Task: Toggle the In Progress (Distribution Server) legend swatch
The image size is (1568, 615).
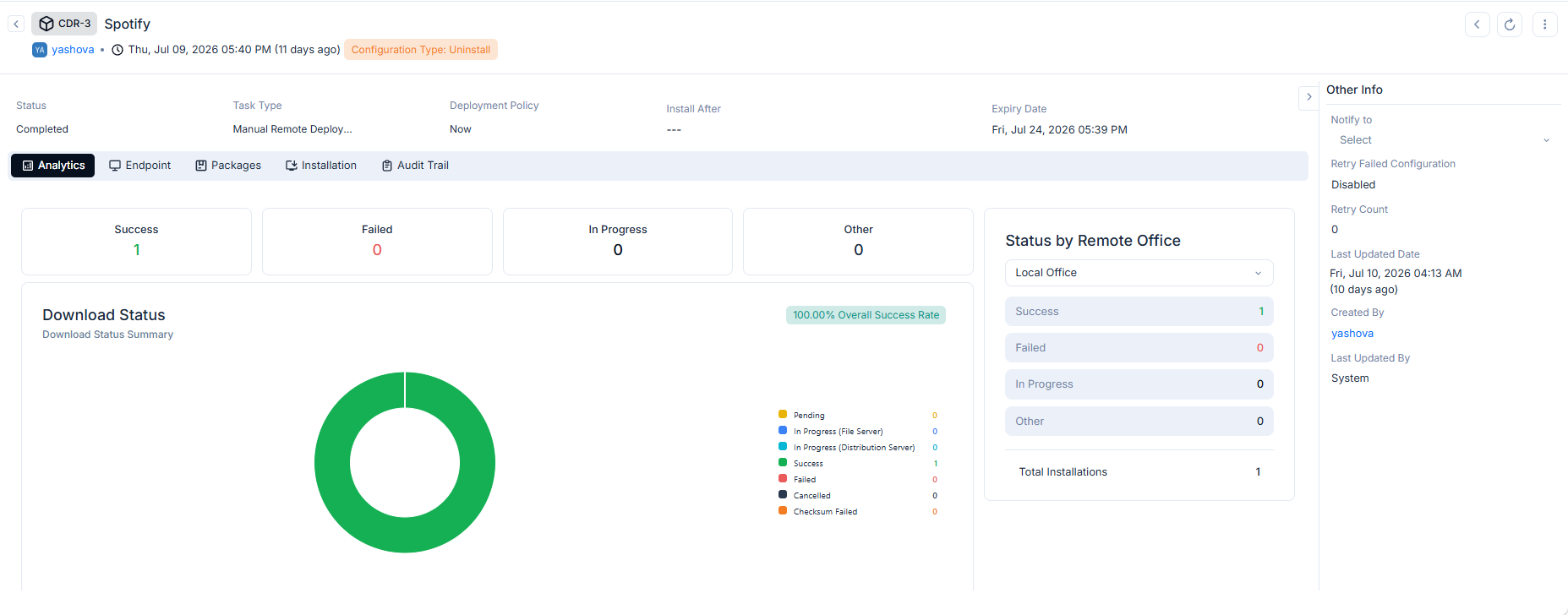Action: [x=783, y=447]
